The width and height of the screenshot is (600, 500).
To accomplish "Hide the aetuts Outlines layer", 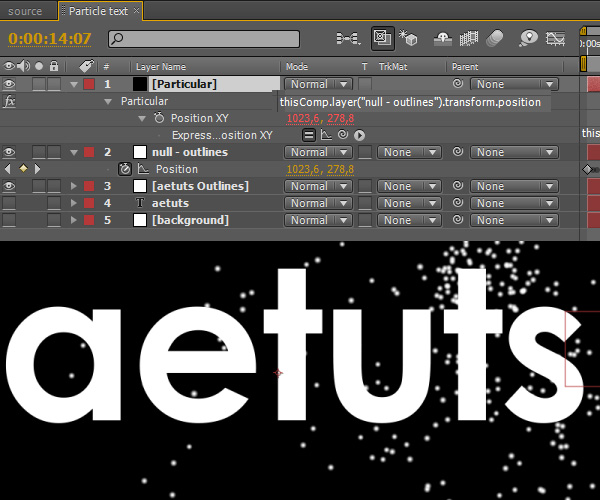I will coord(9,186).
